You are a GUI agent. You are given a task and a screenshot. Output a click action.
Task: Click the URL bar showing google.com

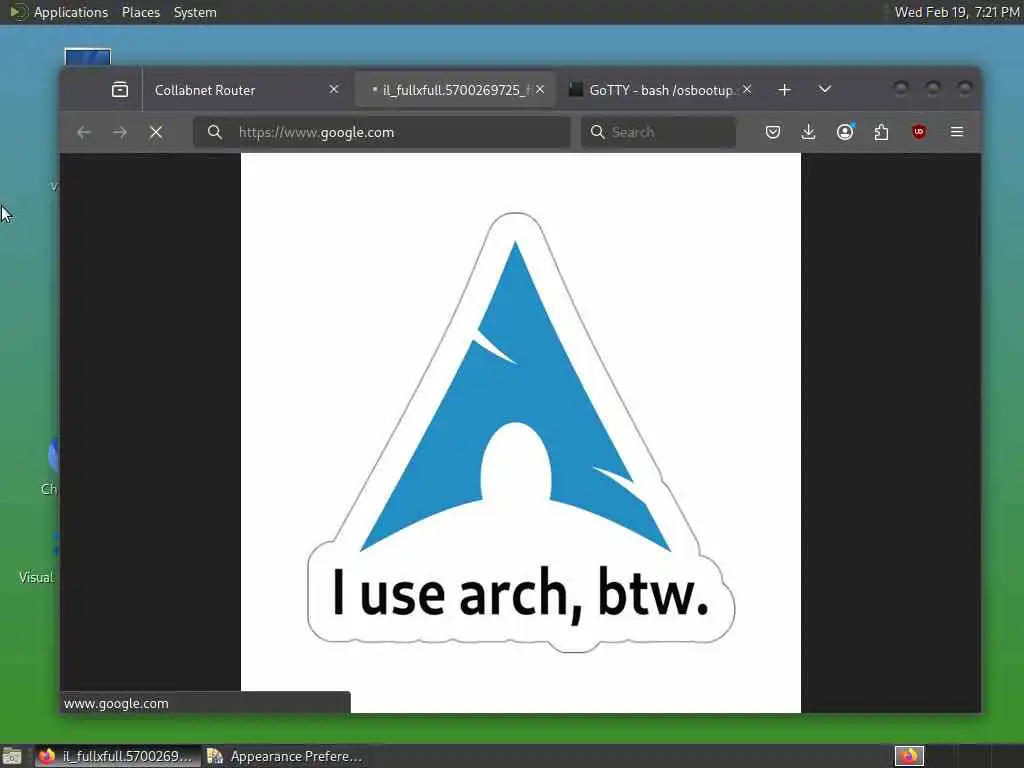click(382, 133)
